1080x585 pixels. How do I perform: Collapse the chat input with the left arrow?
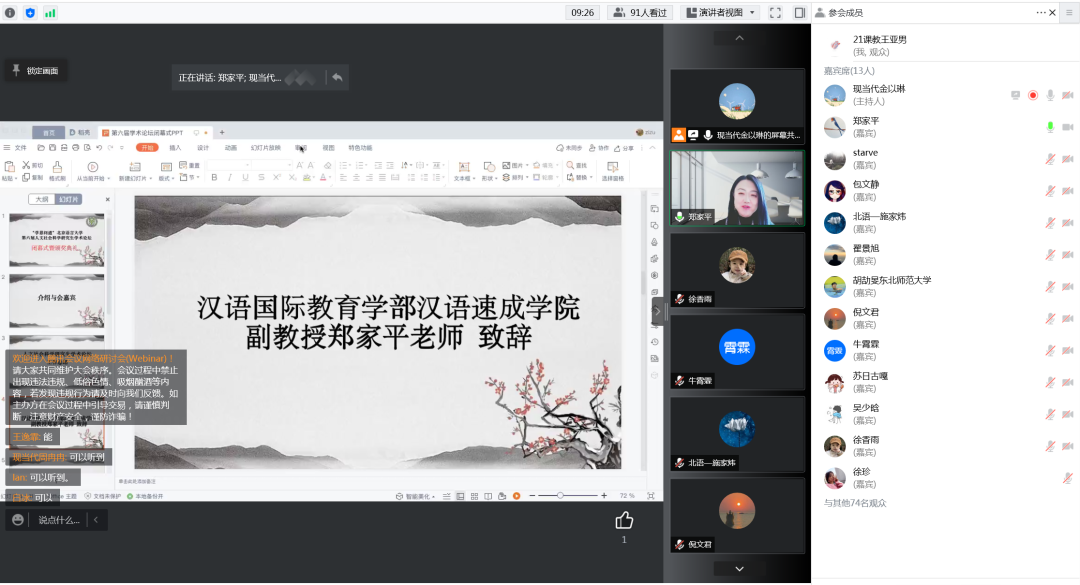point(96,520)
